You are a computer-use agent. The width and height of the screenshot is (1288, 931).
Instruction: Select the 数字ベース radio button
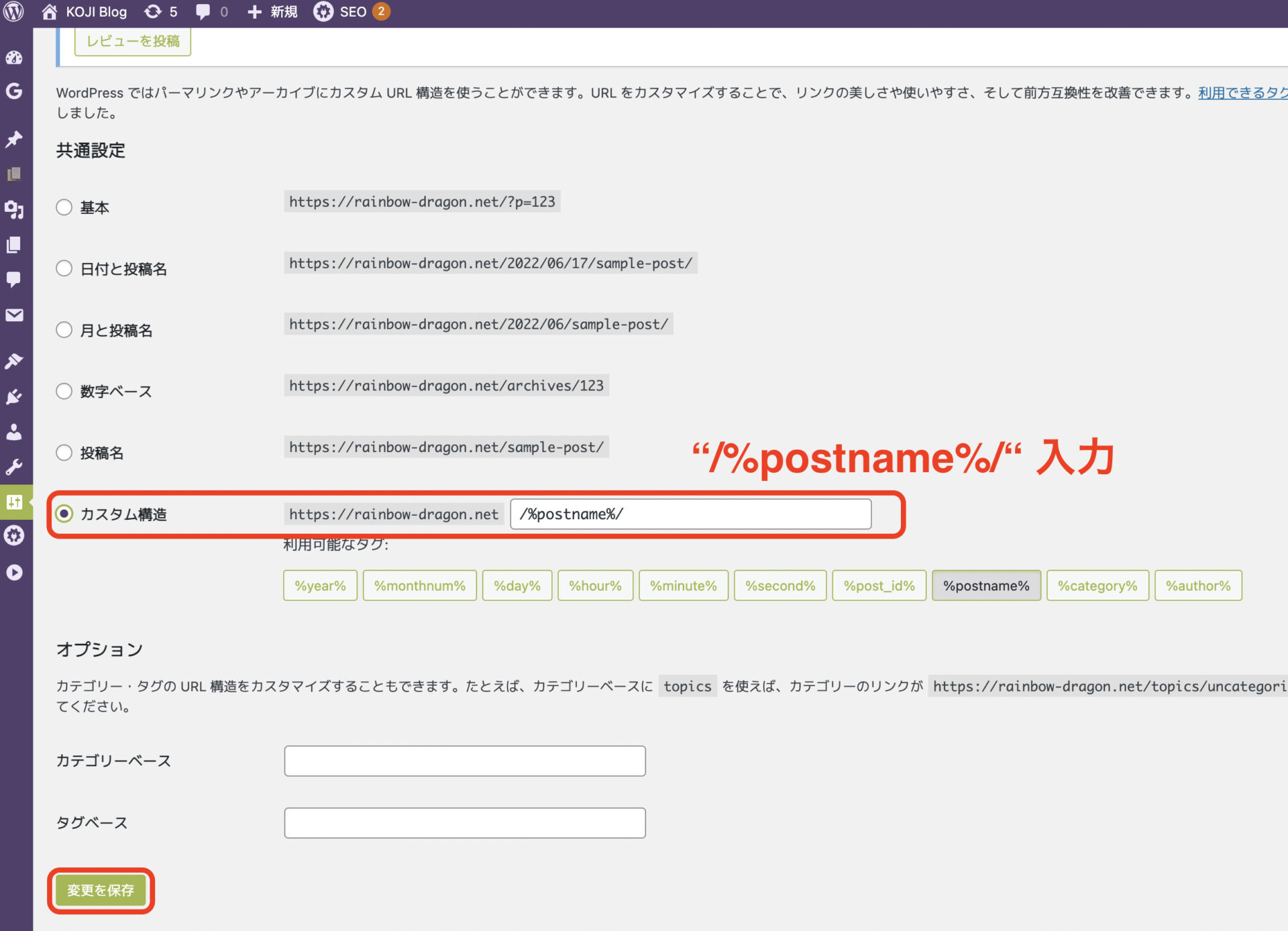64,391
